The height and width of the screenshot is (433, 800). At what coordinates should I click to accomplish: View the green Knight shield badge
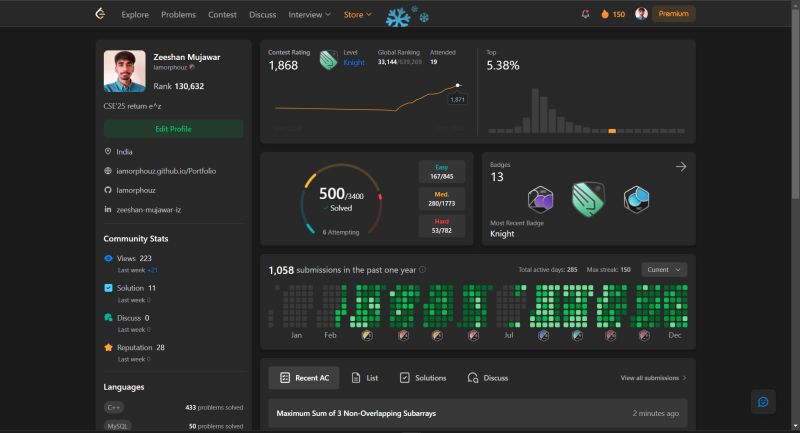pos(588,199)
